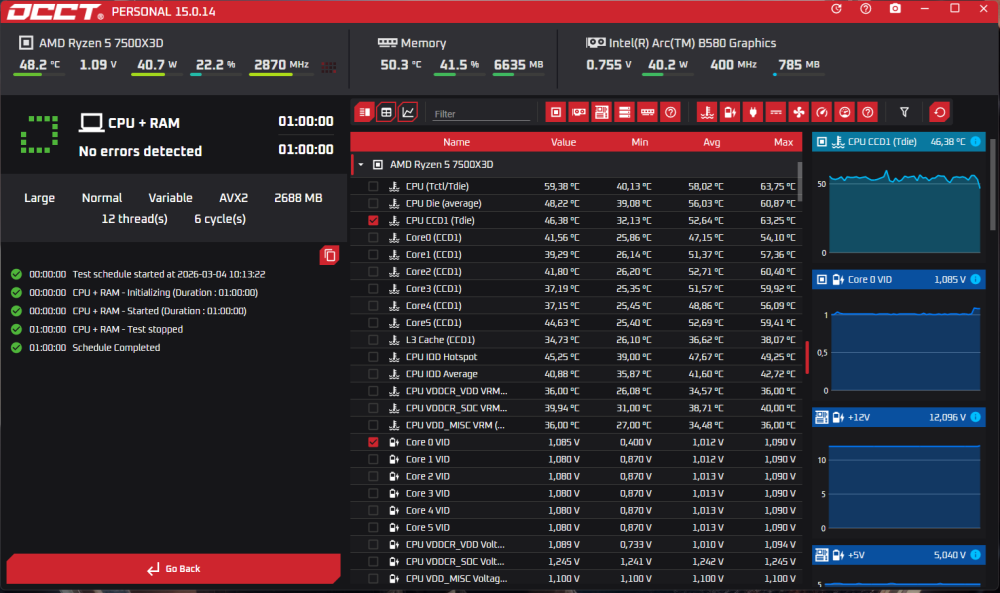Screen dimensions: 1000x593
Task: Toggle the fan sensor filter icon
Action: 798,112
